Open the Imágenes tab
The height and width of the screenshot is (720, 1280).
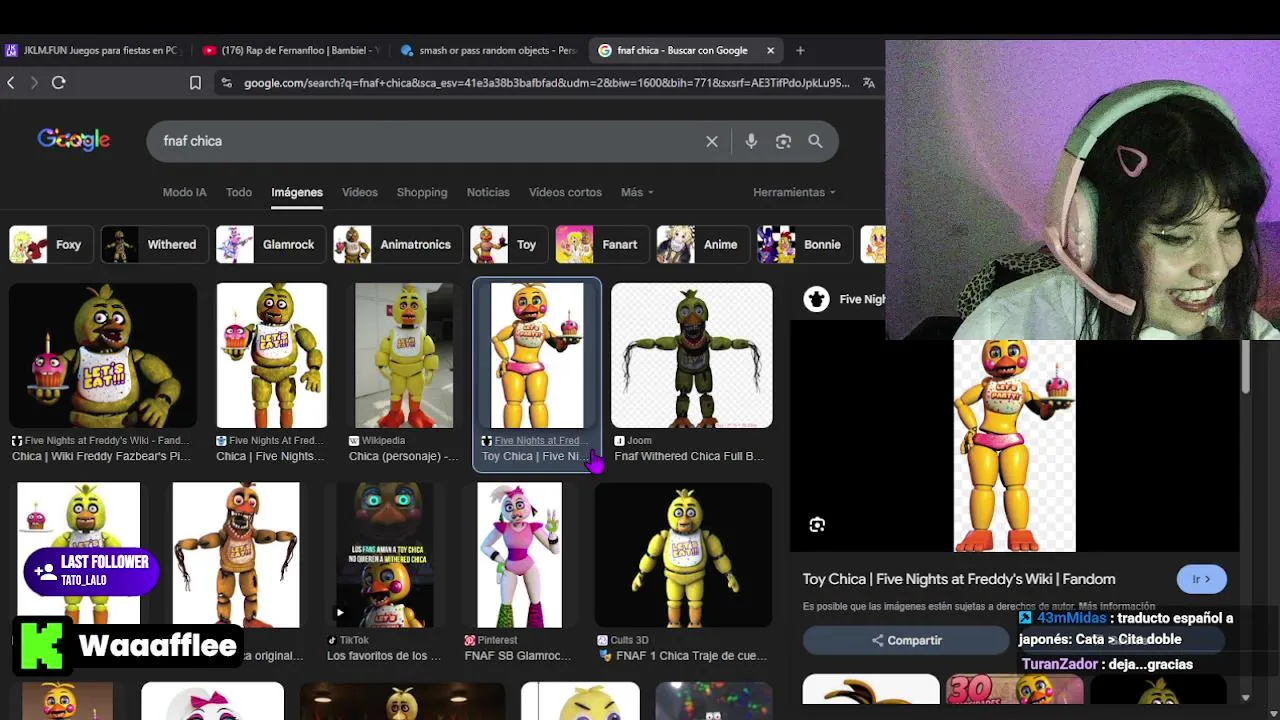coord(297,192)
